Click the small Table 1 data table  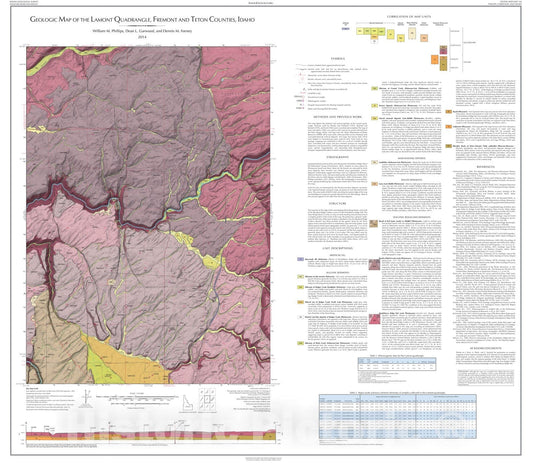coord(397,364)
